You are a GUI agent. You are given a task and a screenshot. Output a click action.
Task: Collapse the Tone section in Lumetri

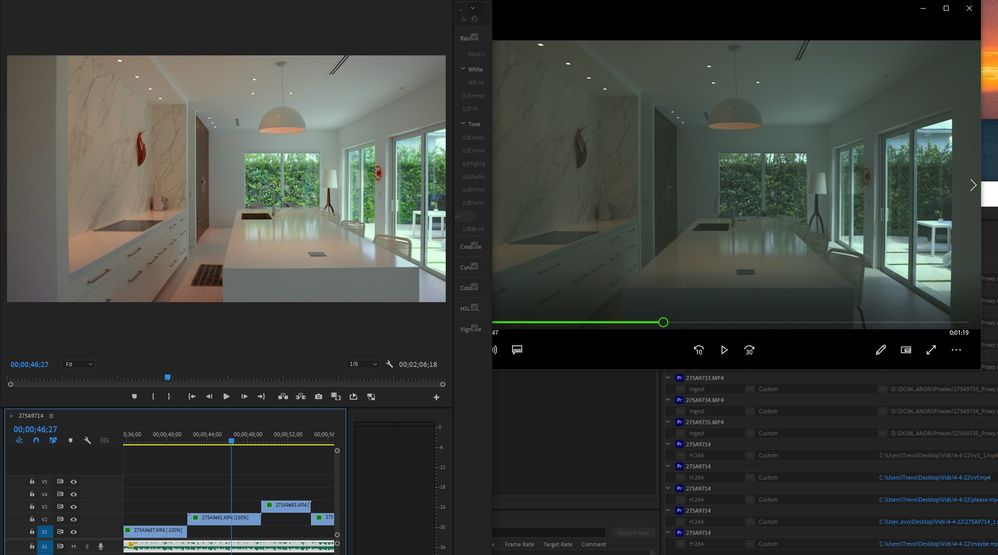463,123
